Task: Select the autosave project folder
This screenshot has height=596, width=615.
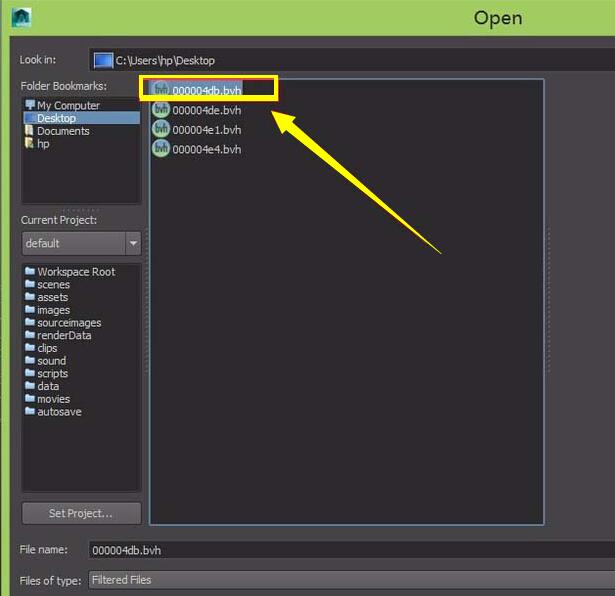Action: (59, 412)
